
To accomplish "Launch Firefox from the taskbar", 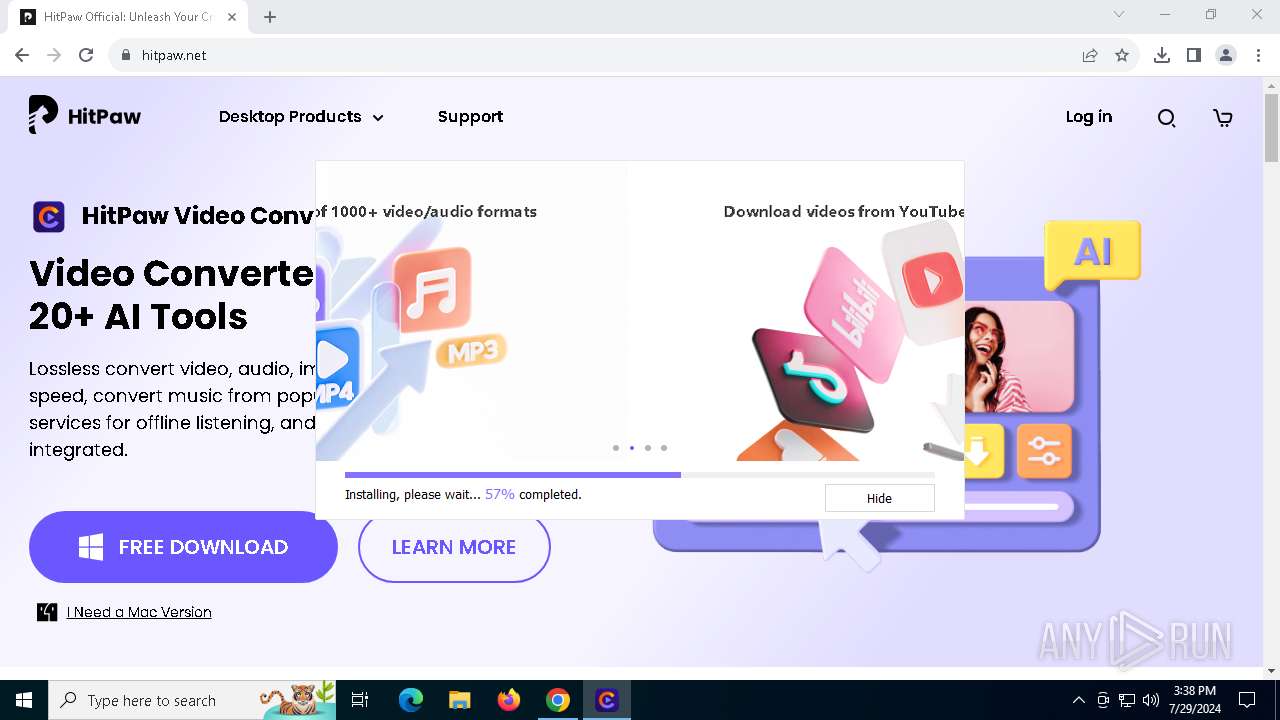I will click(x=509, y=700).
